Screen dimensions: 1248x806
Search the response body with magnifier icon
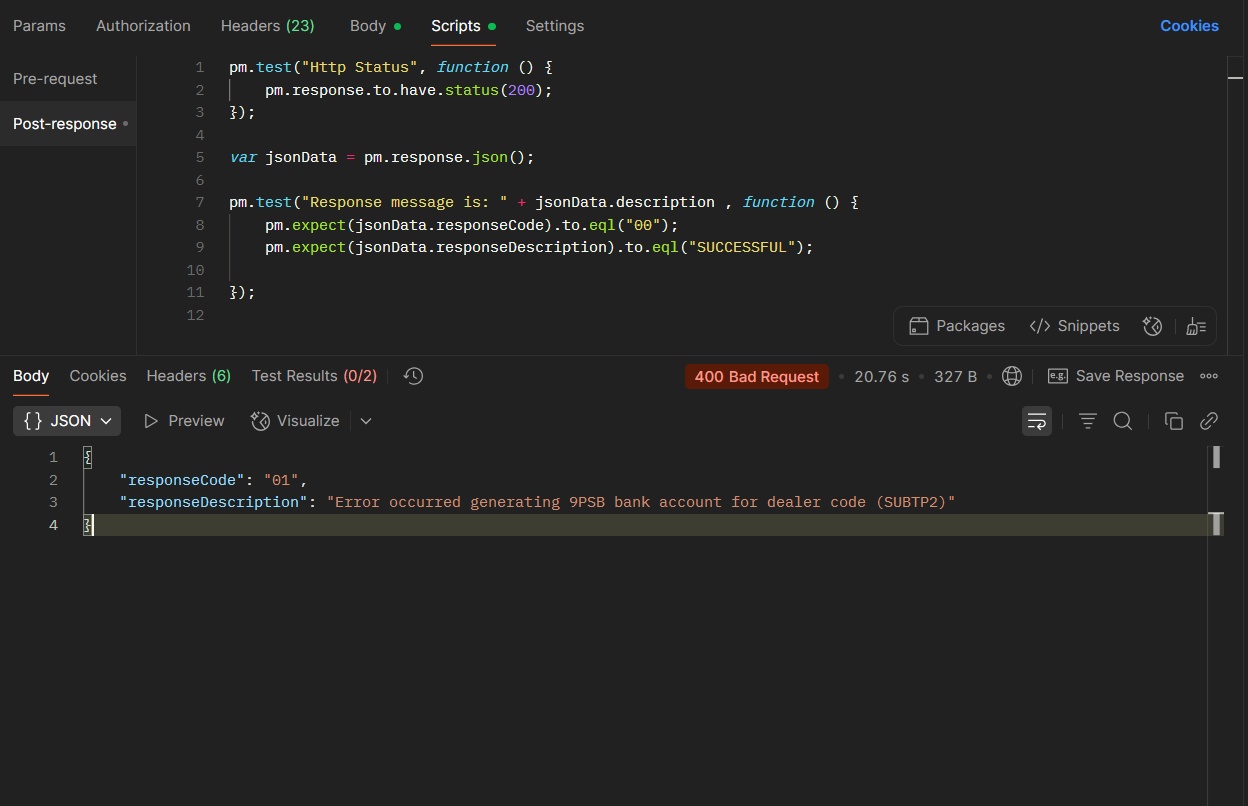(x=1123, y=421)
